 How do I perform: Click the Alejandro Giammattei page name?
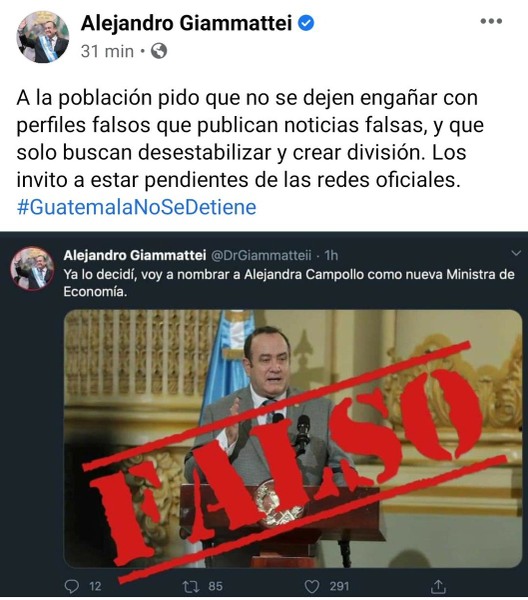(x=186, y=23)
